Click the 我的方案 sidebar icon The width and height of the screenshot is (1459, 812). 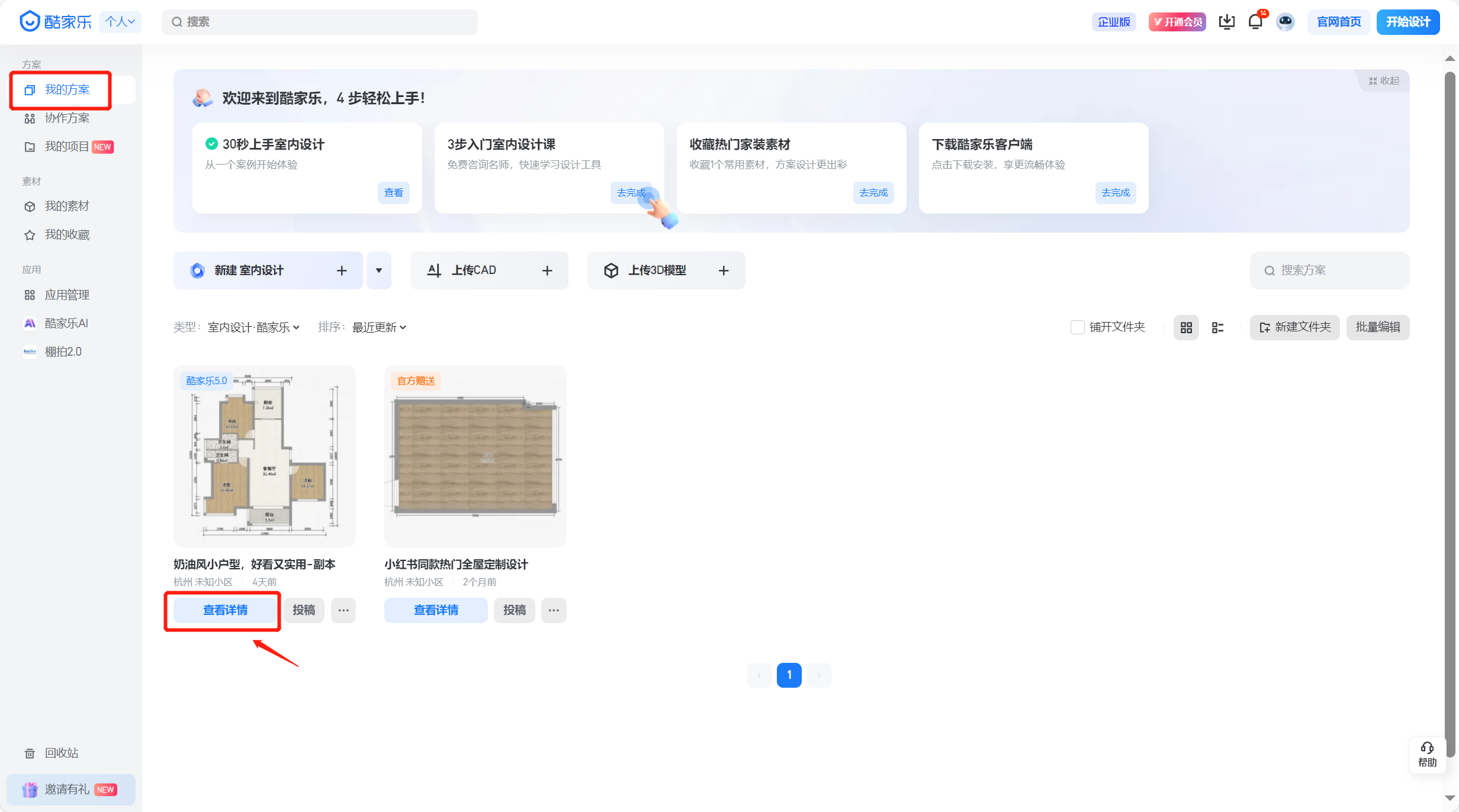click(30, 90)
